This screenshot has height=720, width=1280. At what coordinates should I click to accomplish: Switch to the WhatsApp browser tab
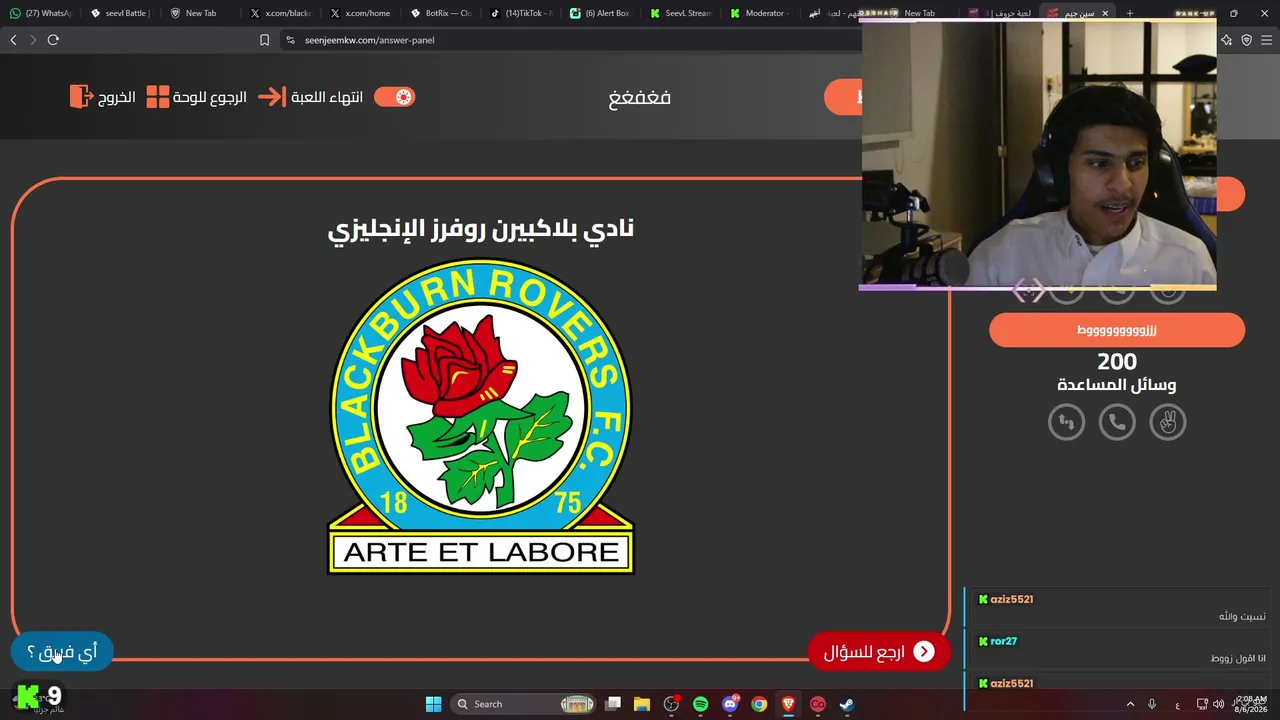(x=41, y=13)
